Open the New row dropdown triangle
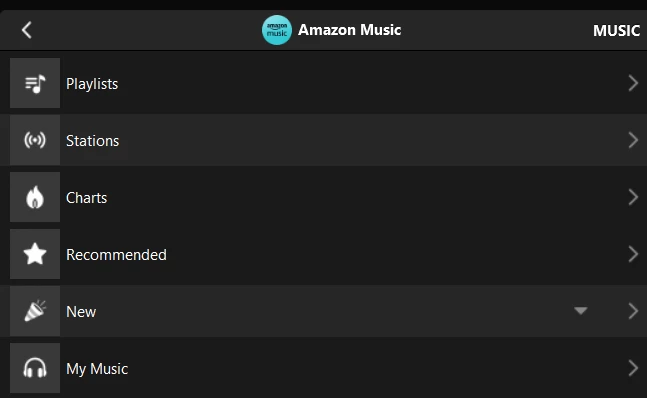This screenshot has width=647, height=398. click(581, 311)
